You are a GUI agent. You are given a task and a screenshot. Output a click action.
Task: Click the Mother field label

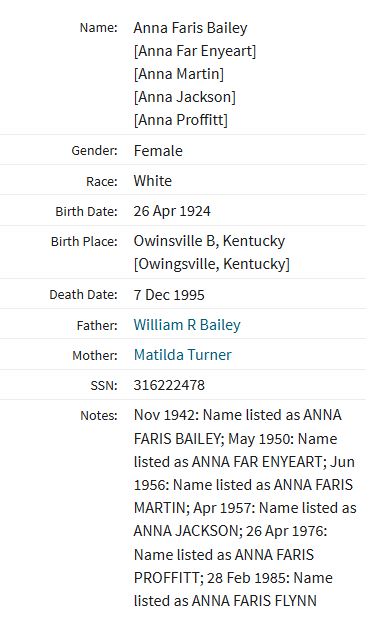click(95, 356)
